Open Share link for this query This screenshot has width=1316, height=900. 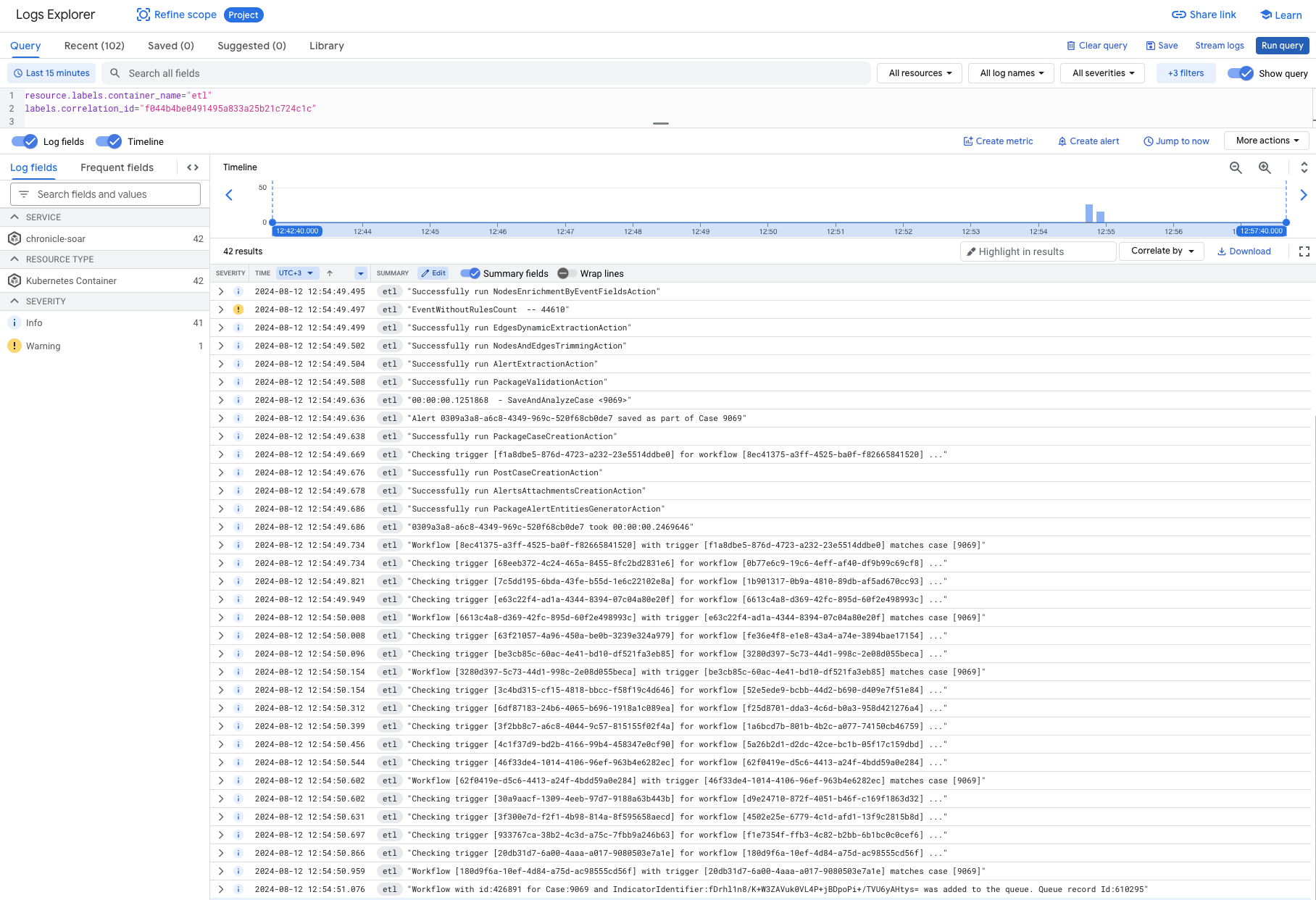coord(1202,14)
